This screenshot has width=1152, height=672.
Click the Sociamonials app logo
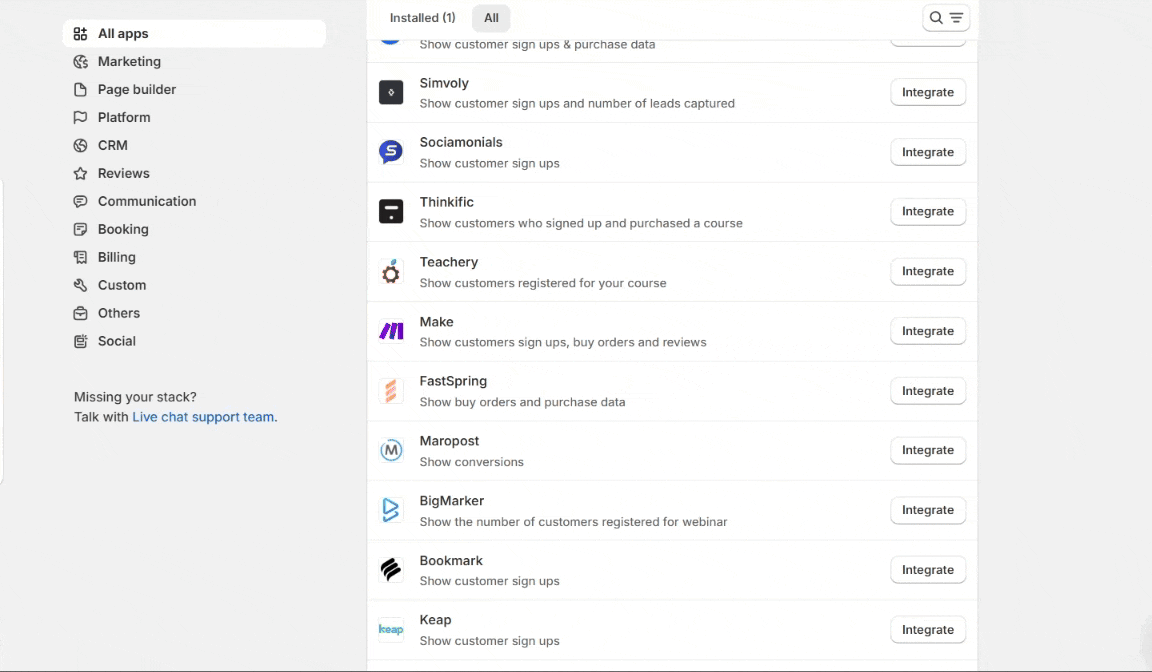coord(391,152)
